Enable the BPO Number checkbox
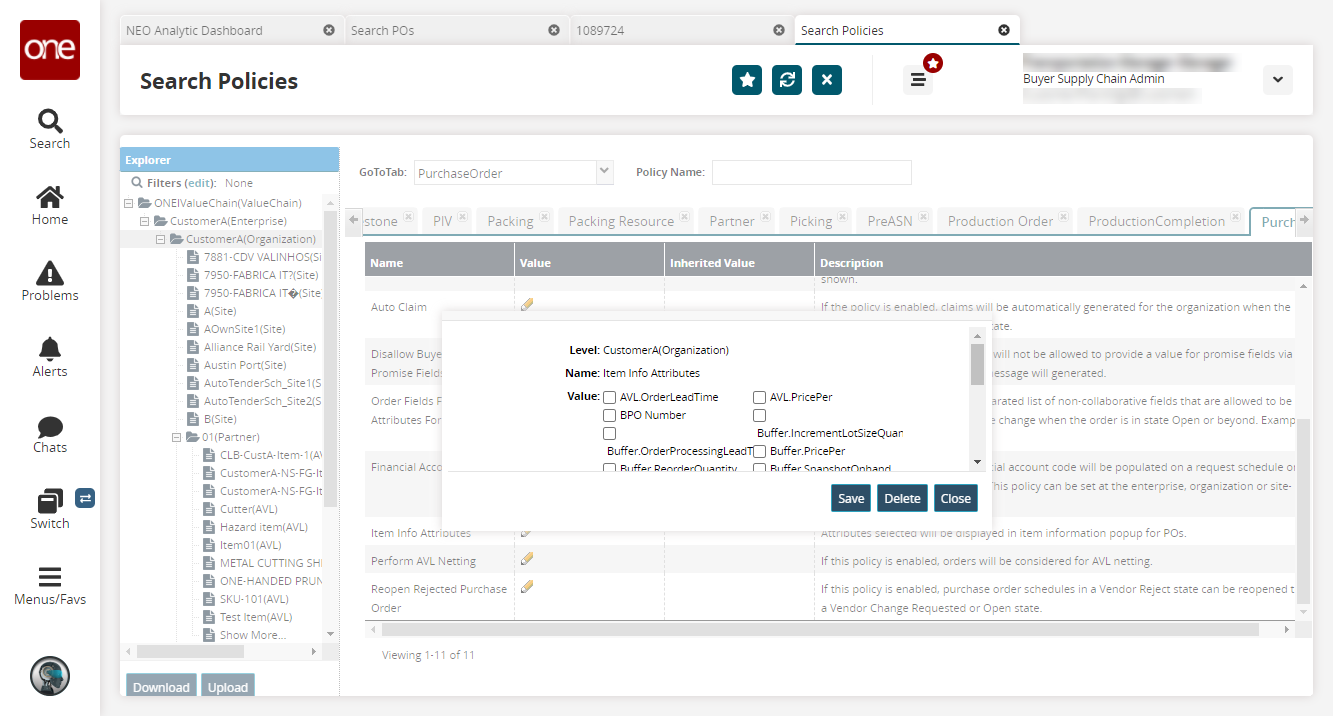 [610, 415]
